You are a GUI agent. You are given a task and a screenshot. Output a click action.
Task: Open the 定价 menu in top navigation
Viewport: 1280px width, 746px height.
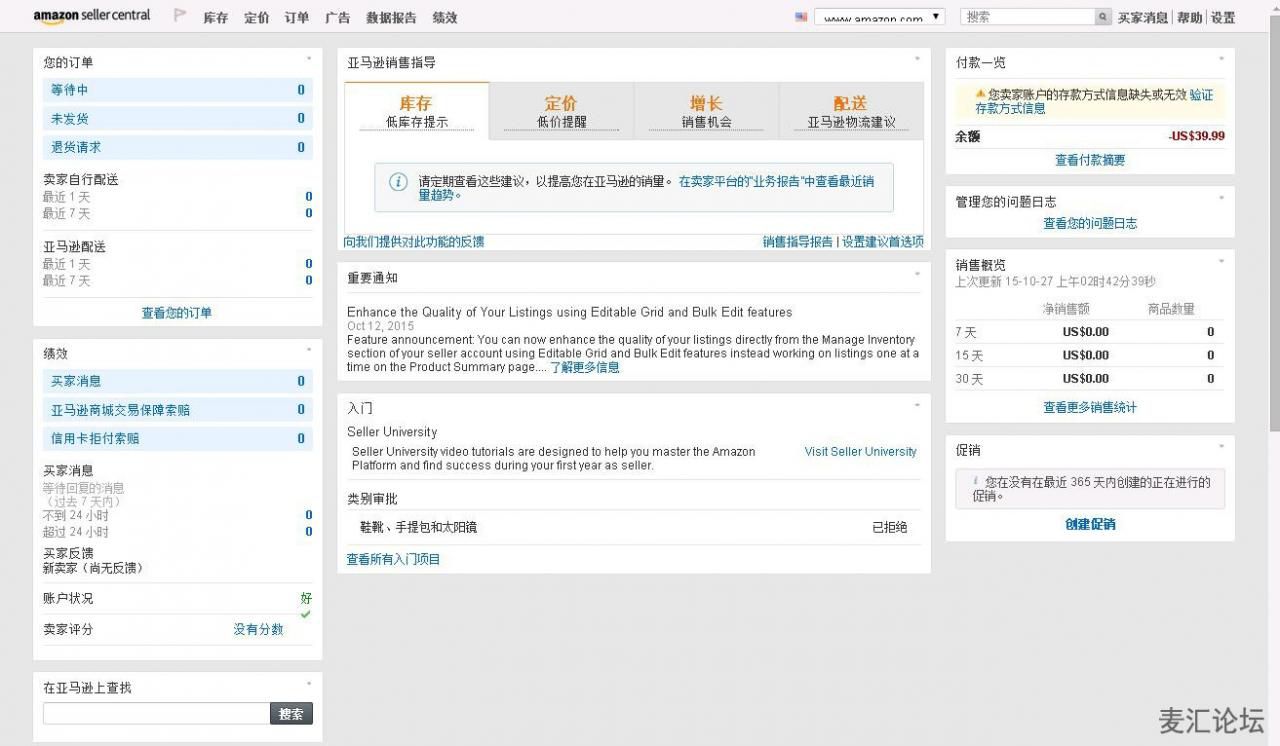coord(257,18)
